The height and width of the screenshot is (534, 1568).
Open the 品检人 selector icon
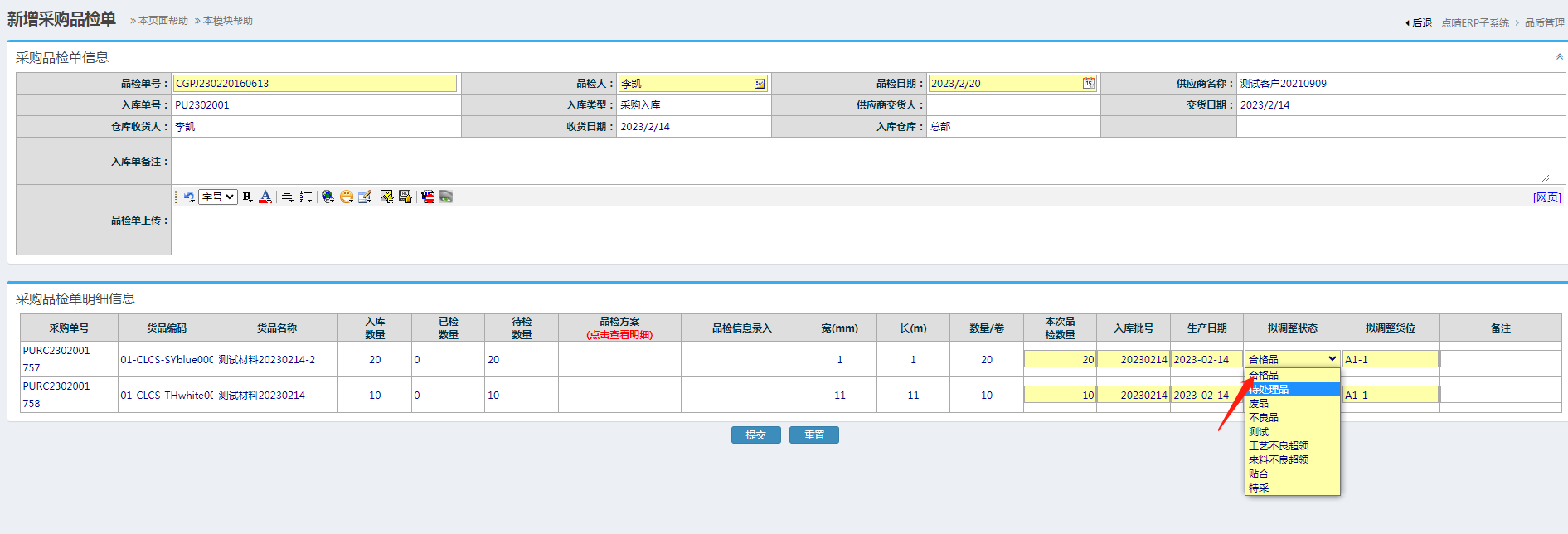(x=760, y=84)
